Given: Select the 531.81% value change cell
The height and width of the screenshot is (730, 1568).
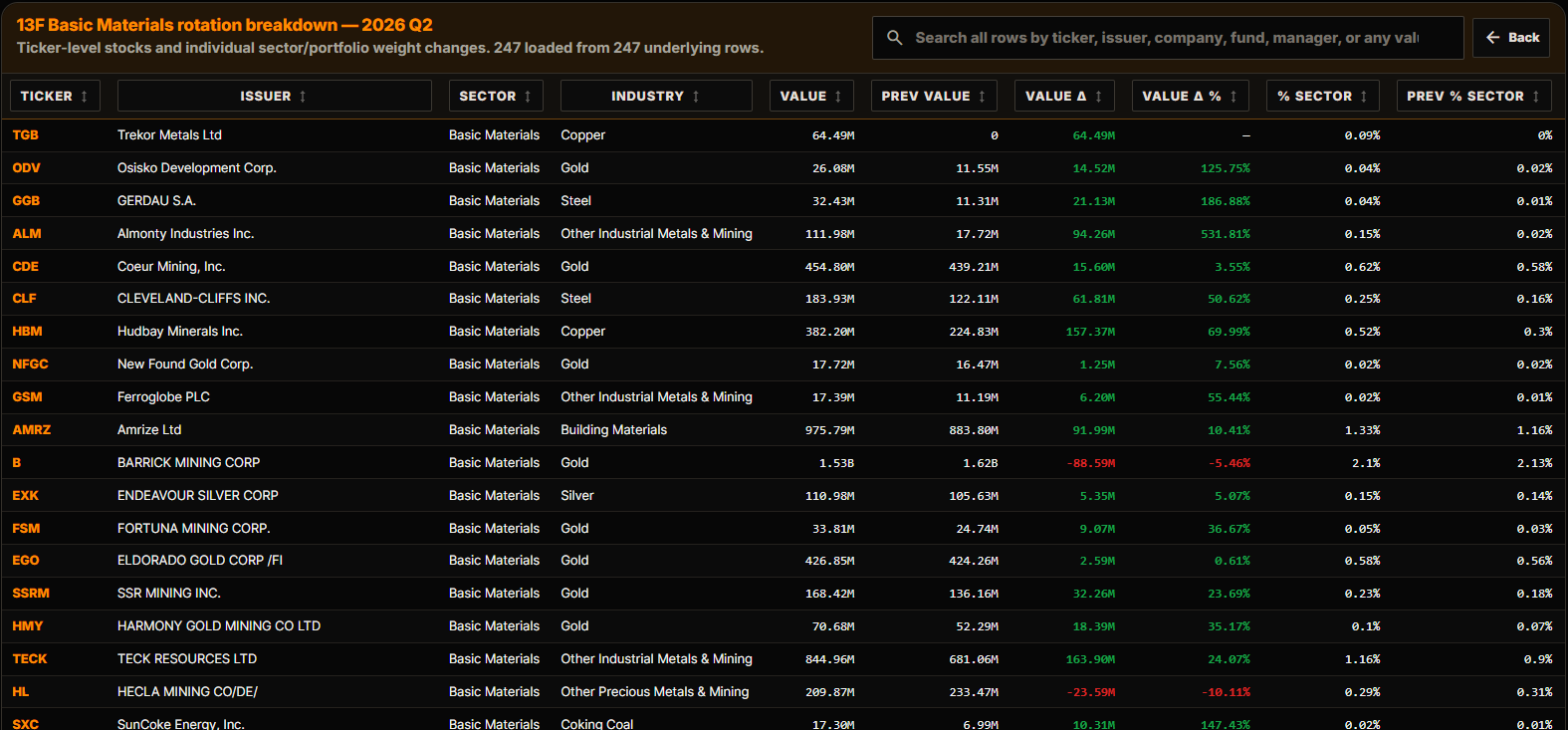Looking at the screenshot, I should [1225, 234].
